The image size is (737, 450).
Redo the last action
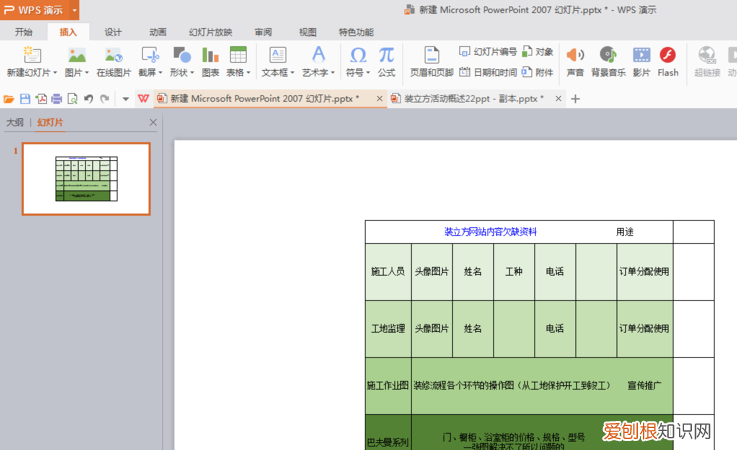[104, 99]
